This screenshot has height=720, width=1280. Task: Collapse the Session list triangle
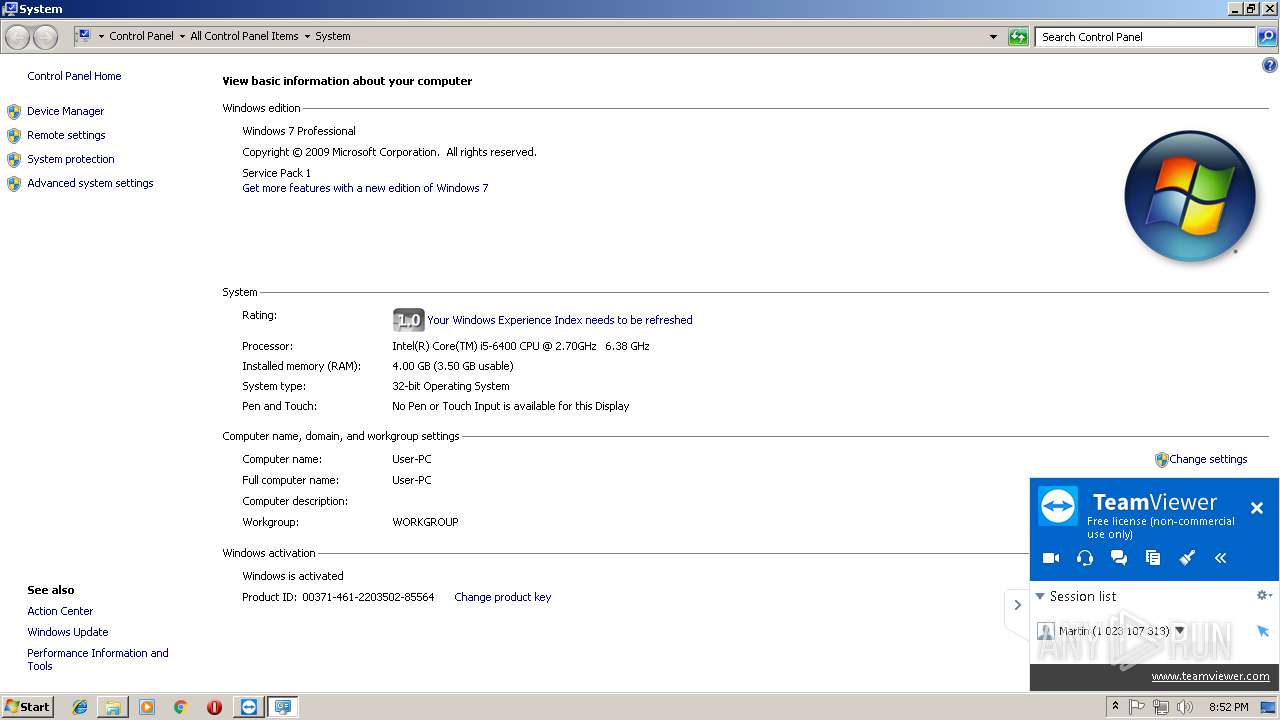click(x=1040, y=596)
